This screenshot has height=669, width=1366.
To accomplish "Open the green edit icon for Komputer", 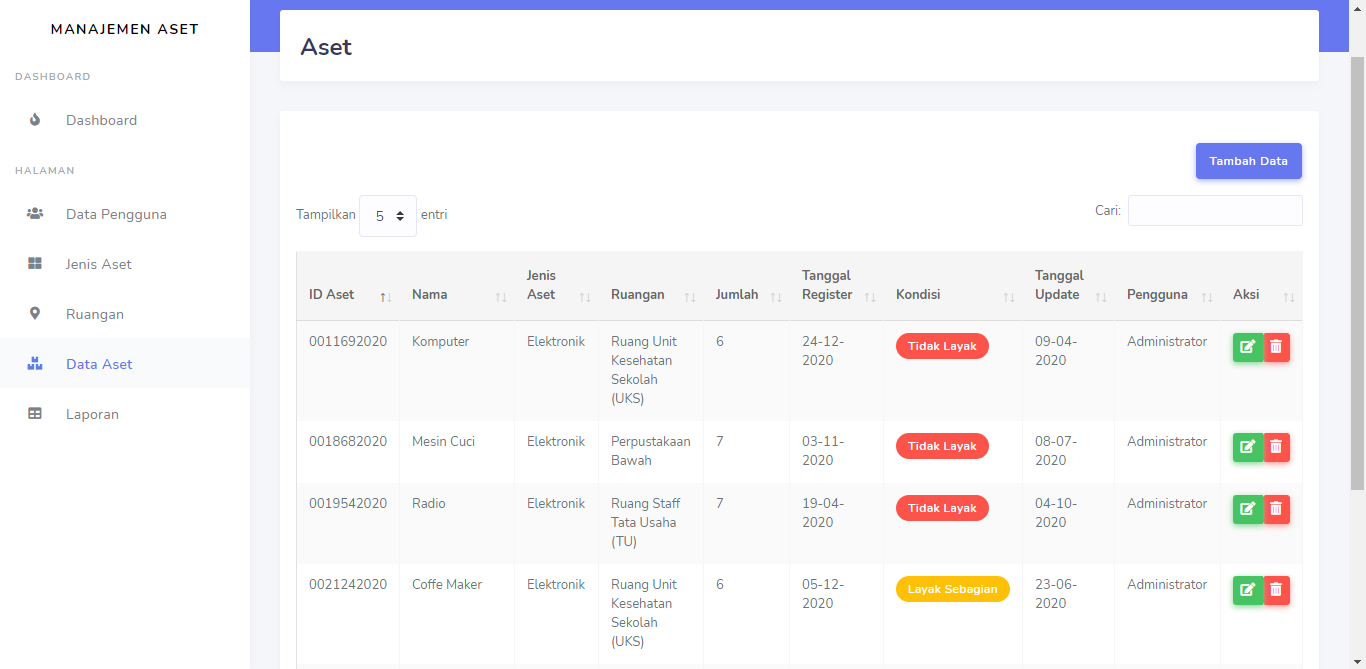I will [x=1247, y=347].
